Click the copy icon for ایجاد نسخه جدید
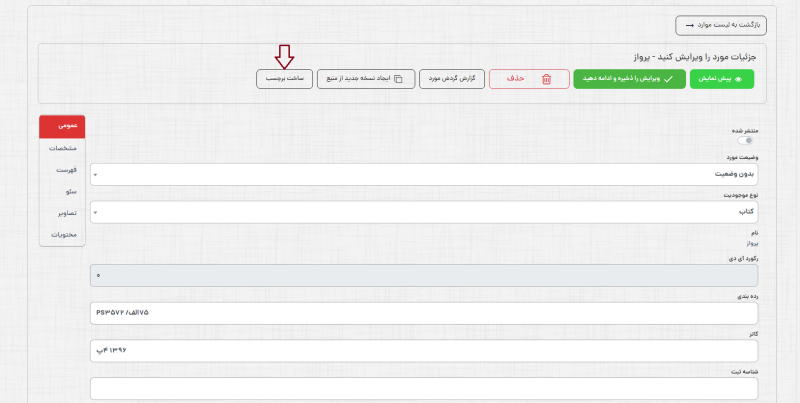The image size is (800, 403). [398, 79]
